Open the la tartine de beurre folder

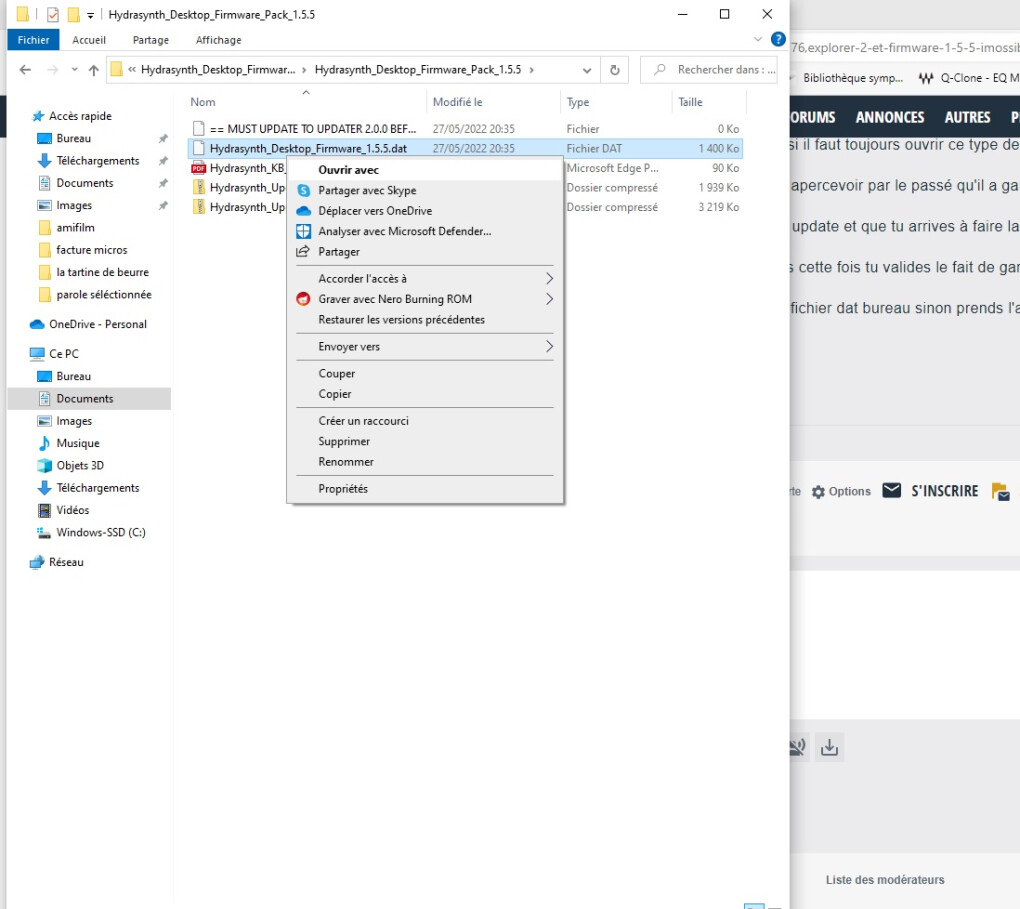pyautogui.click(x=102, y=272)
